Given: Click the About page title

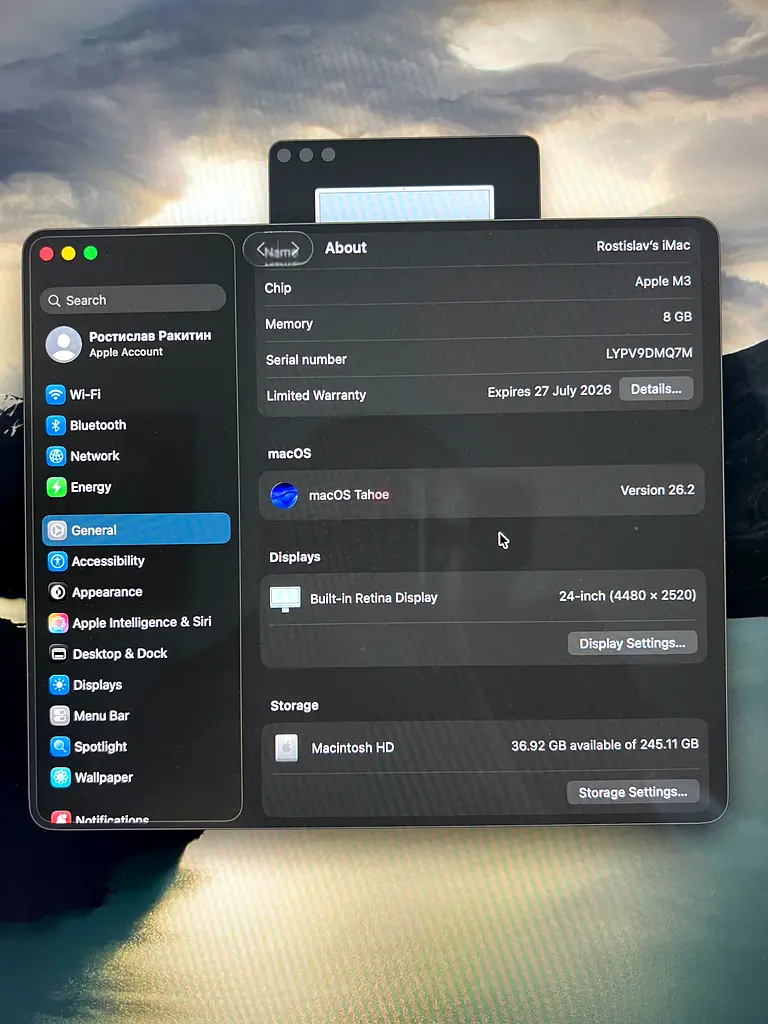Looking at the screenshot, I should click(x=346, y=248).
